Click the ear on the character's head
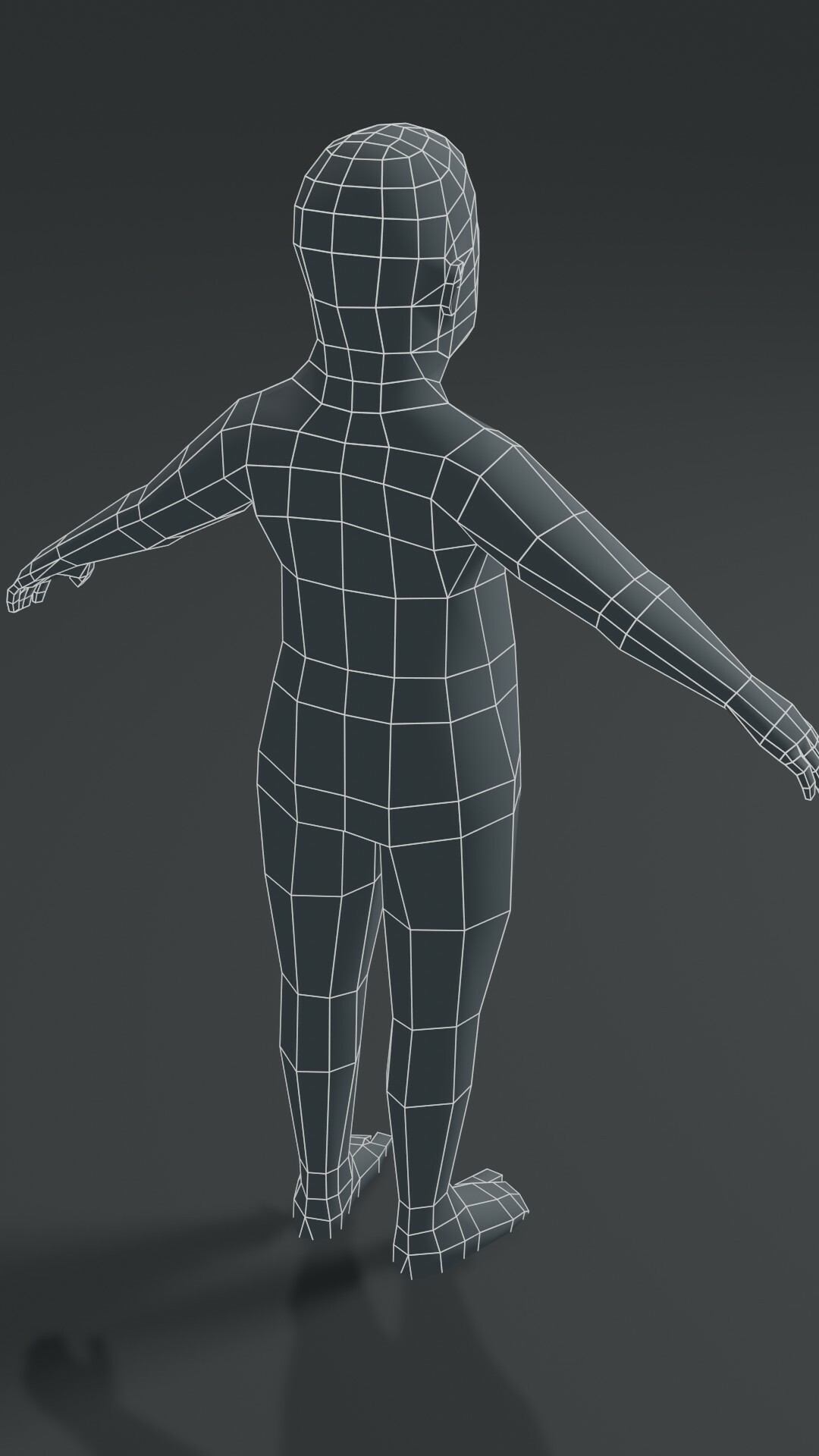 click(x=453, y=287)
